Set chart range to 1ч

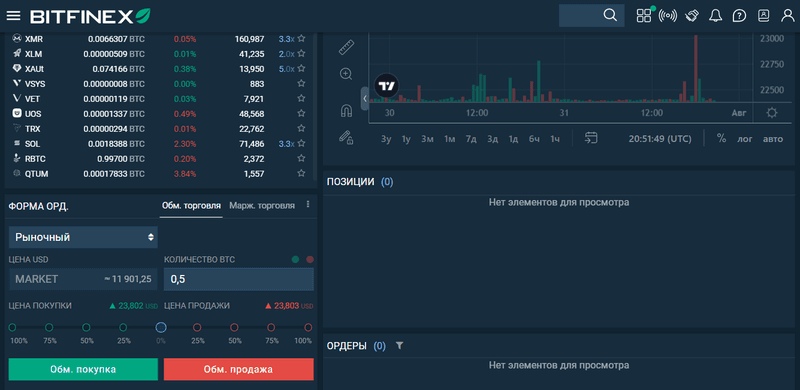point(555,139)
